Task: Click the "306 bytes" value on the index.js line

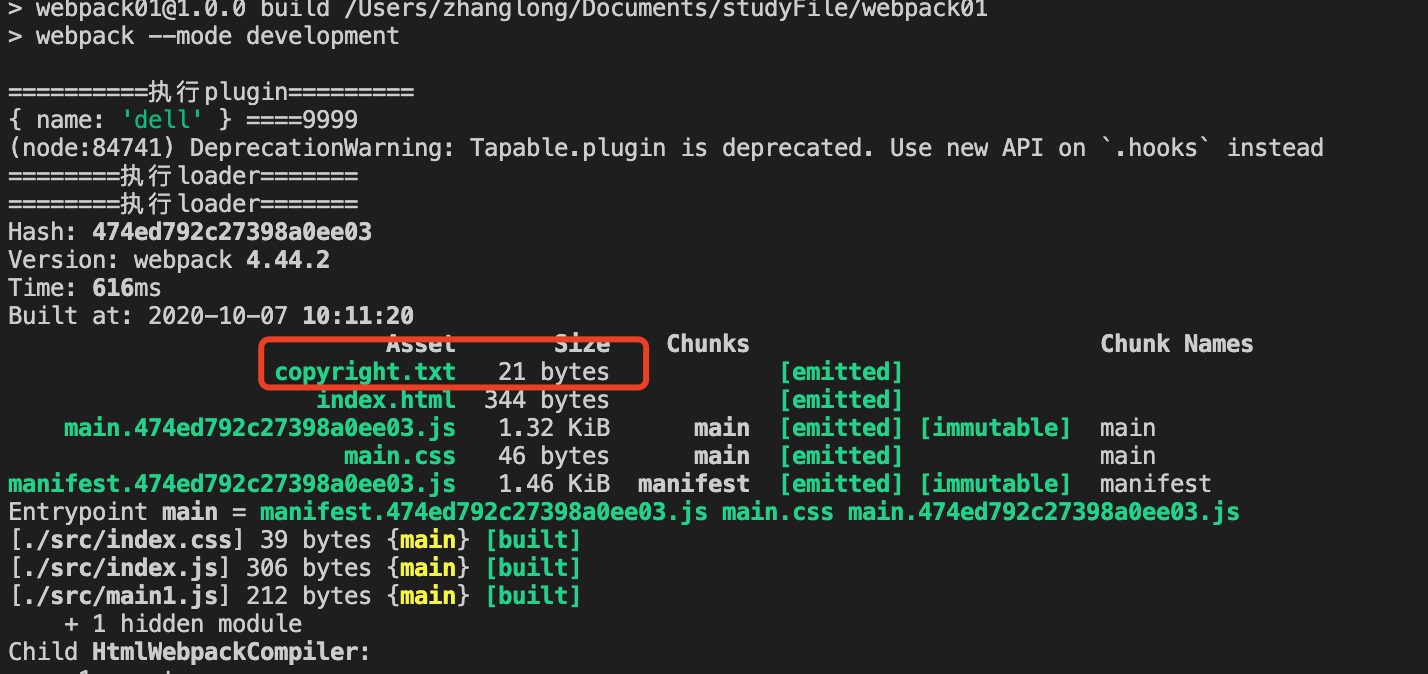Action: pyautogui.click(x=309, y=568)
